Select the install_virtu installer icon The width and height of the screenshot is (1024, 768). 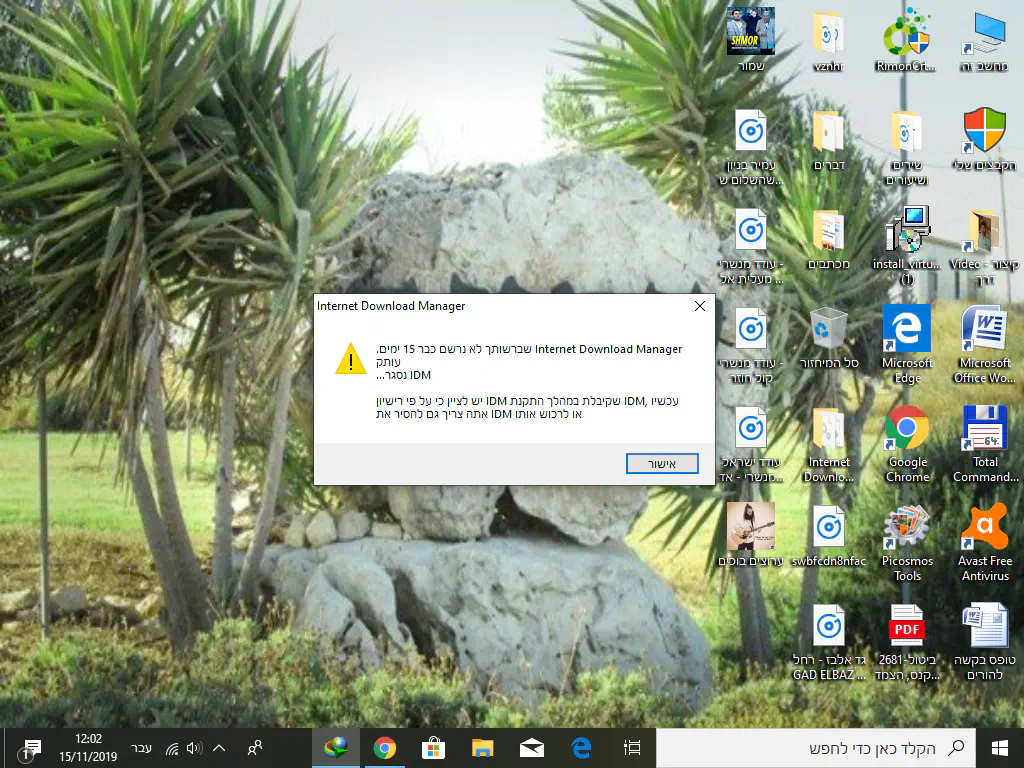pos(907,232)
